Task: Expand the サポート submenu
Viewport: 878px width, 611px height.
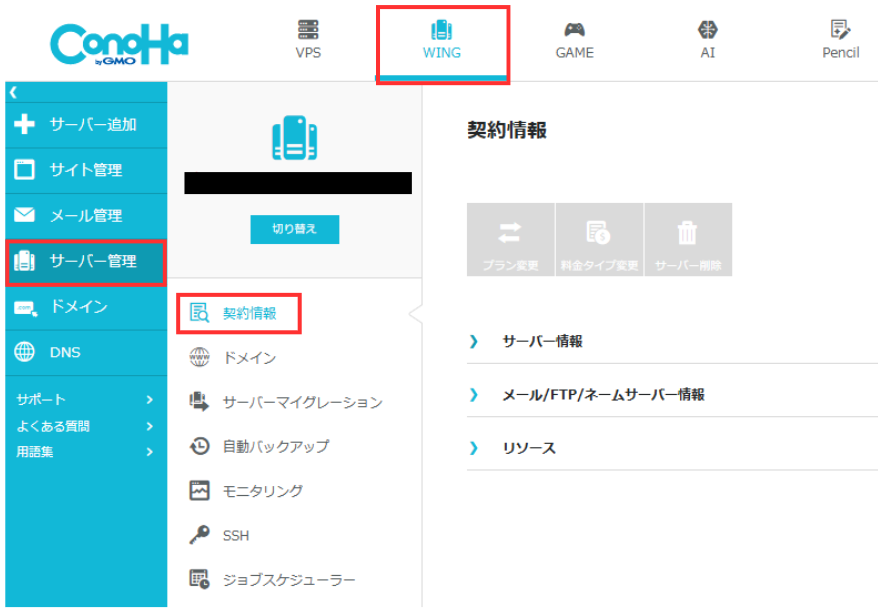Action: coord(85,399)
